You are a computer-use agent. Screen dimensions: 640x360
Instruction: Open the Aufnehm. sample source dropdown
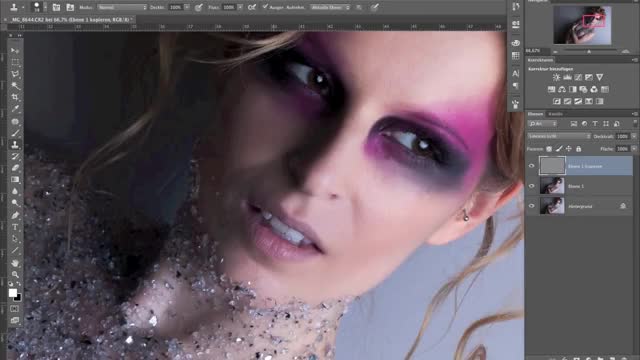(330, 7)
